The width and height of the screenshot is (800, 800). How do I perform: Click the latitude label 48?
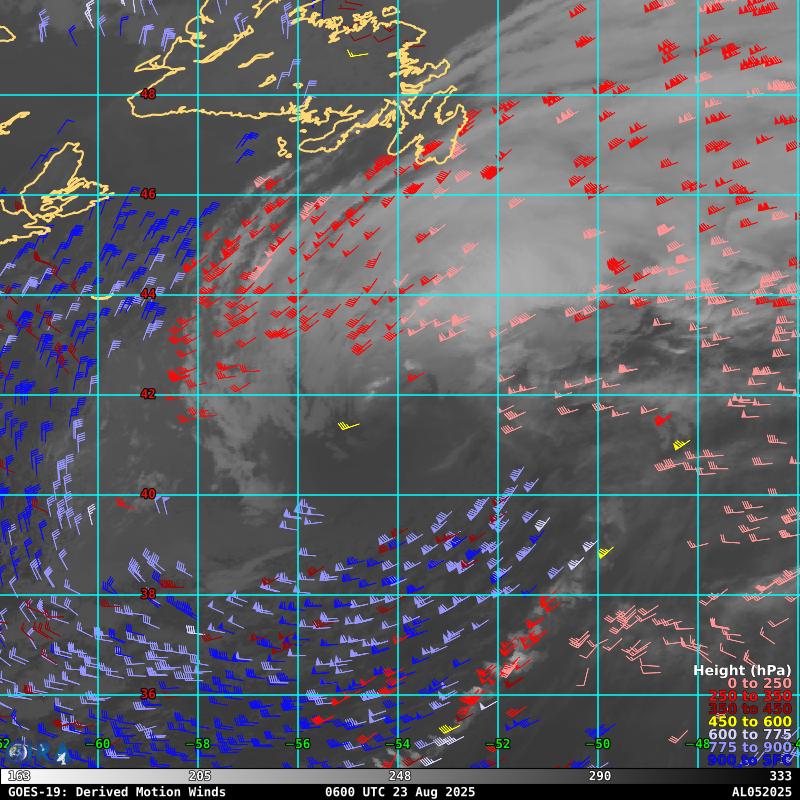pyautogui.click(x=148, y=94)
